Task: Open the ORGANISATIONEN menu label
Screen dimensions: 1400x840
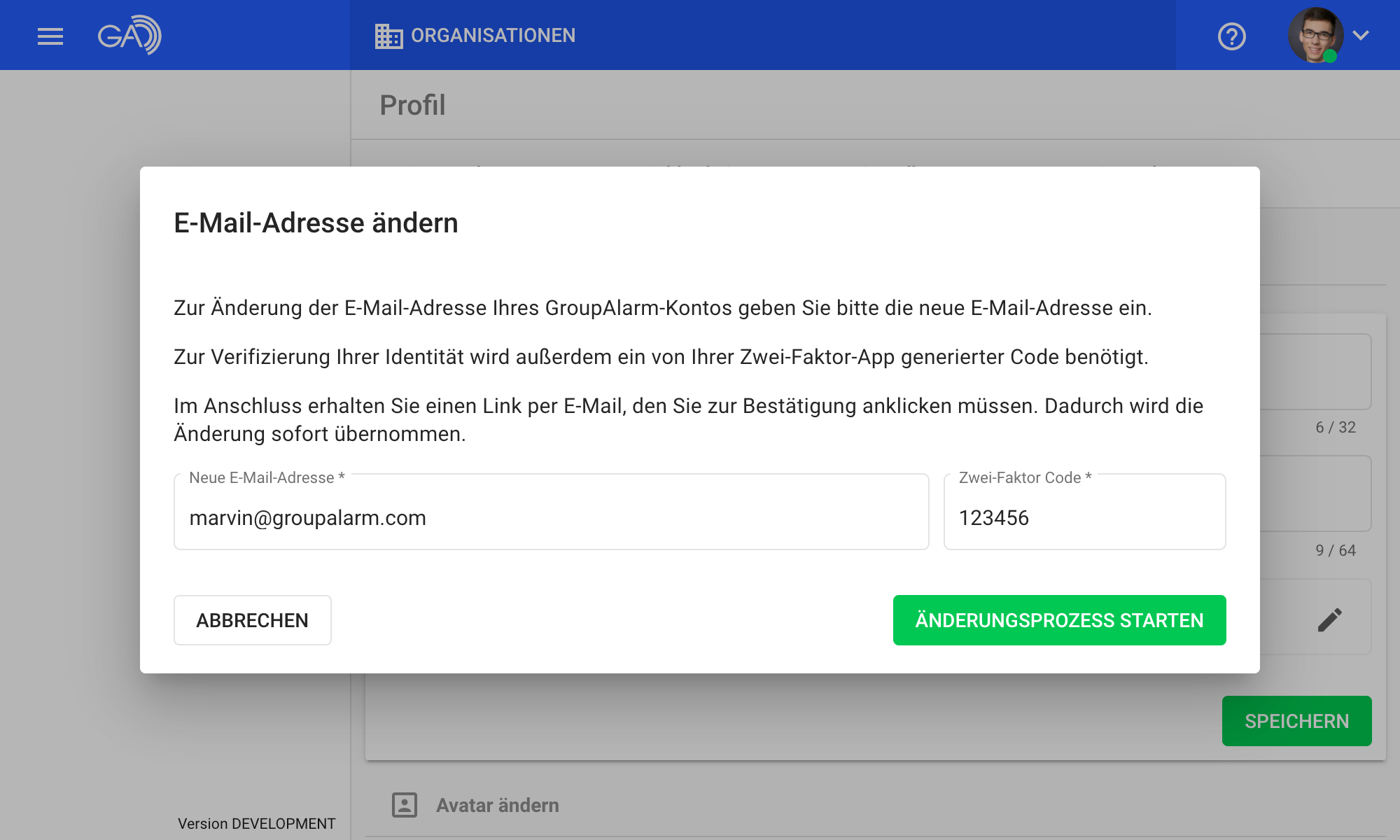Action: [x=493, y=36]
